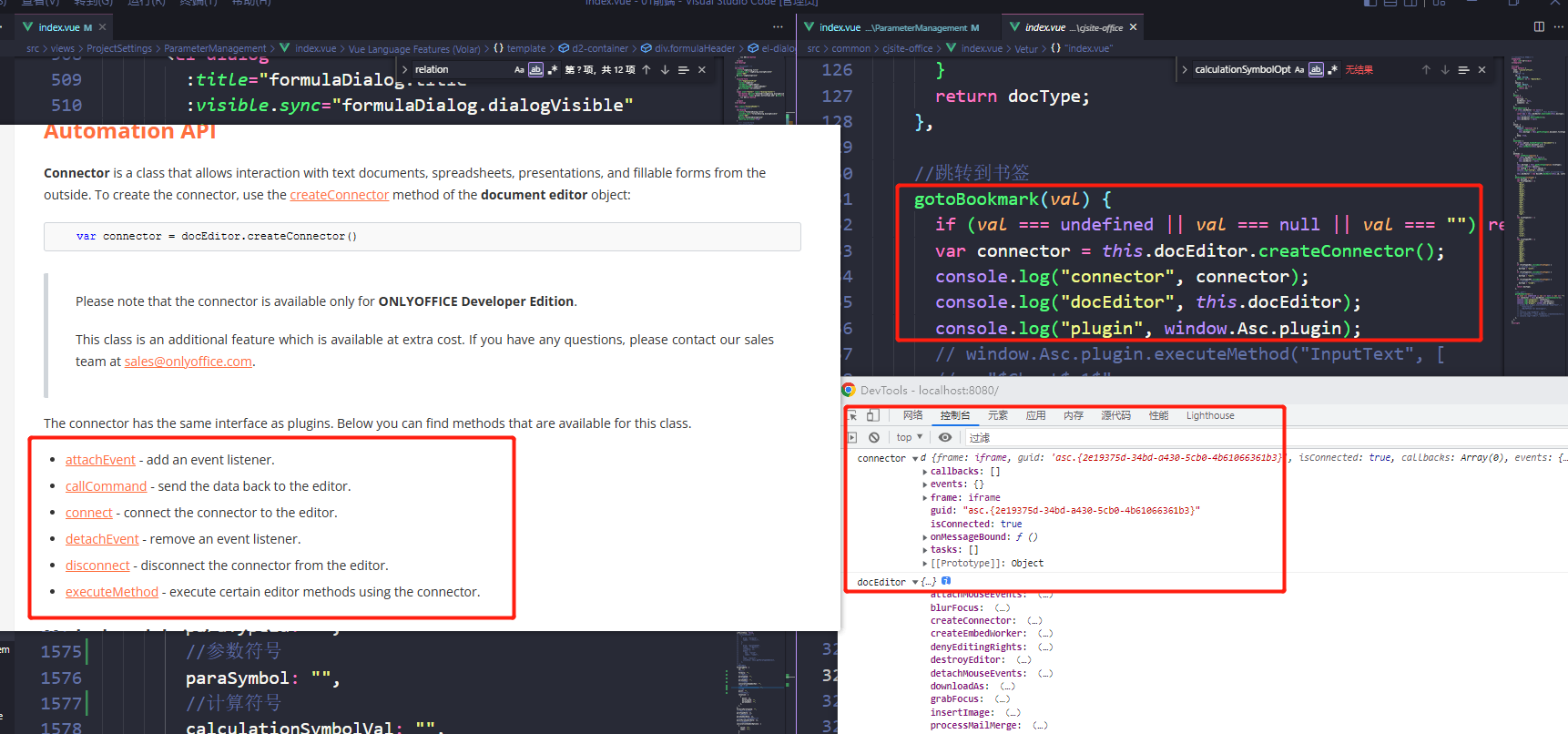Open the right editor group's more actions menu
Viewport: 1568px width, 734px height.
point(1560,27)
